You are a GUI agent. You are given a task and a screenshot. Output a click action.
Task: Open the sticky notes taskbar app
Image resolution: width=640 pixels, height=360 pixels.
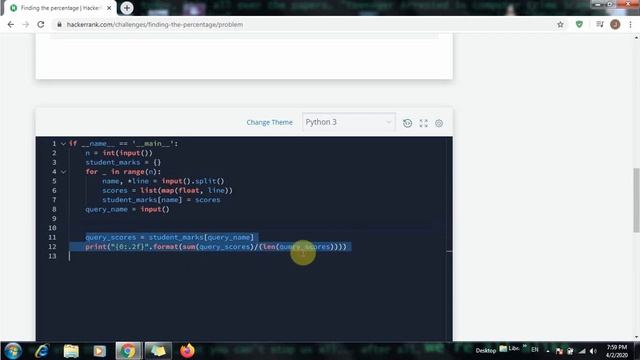tap(158, 351)
